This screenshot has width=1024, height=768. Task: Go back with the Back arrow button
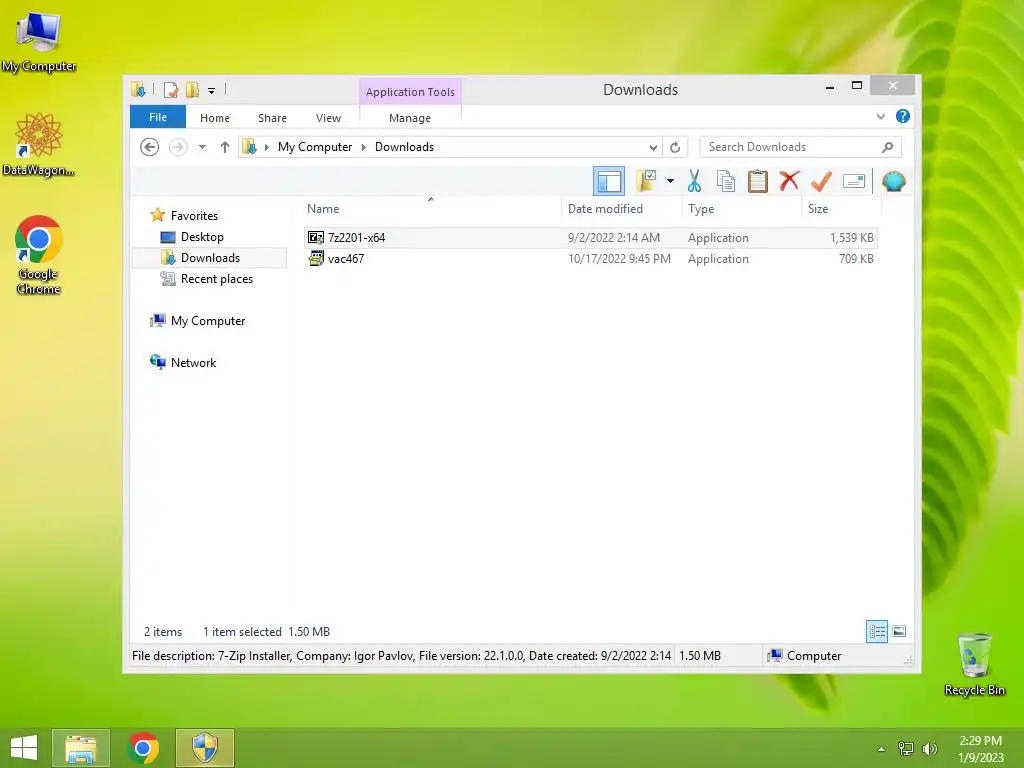tap(150, 147)
